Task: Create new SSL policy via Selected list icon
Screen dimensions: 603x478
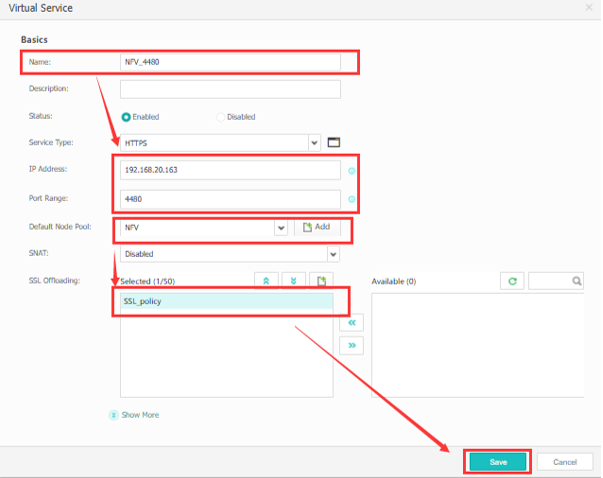Action: 321,281
